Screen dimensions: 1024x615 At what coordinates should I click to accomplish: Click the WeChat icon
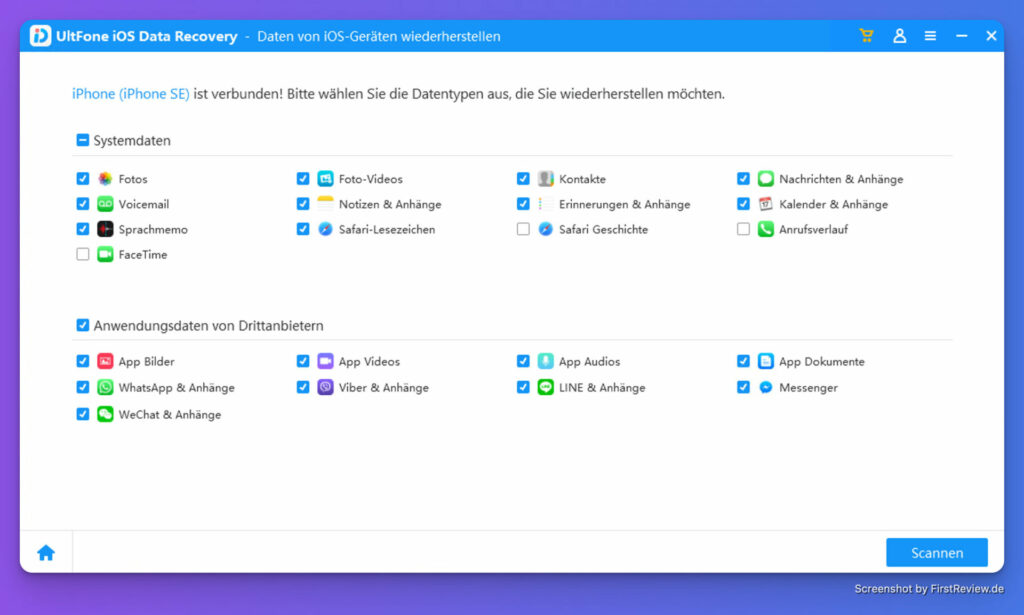[x=105, y=414]
